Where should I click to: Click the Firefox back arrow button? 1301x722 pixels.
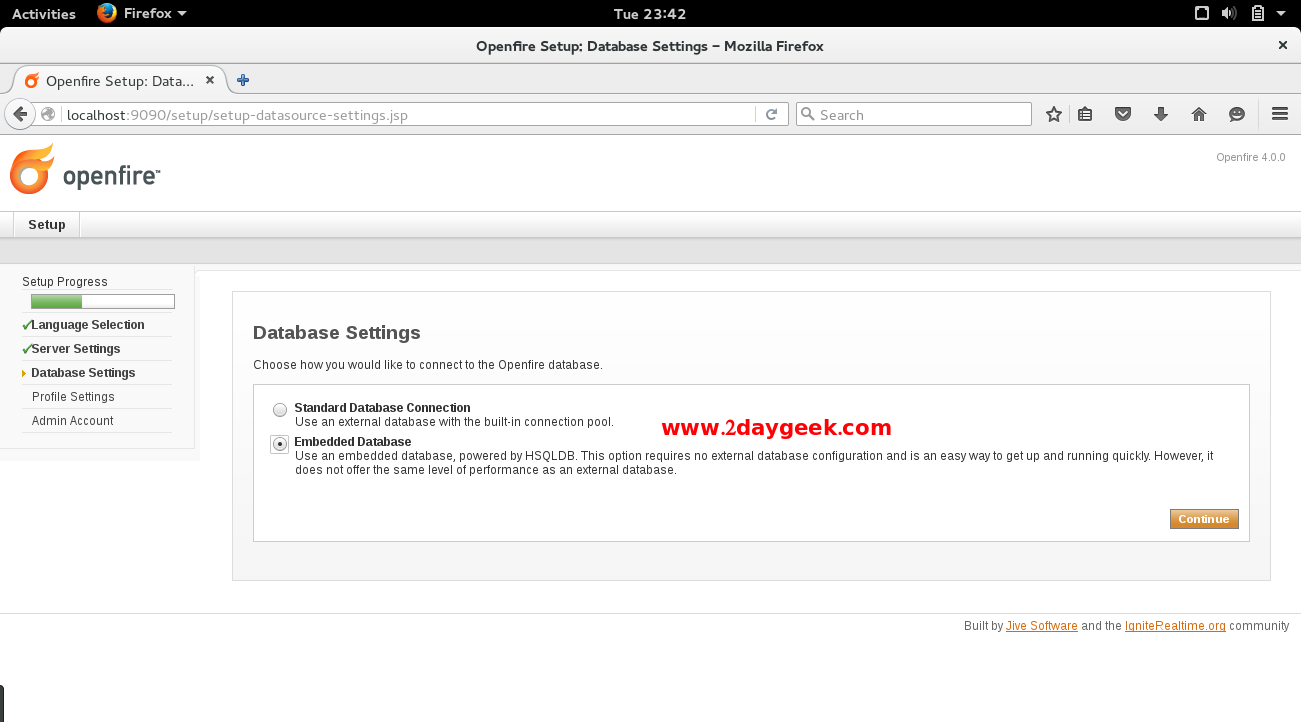point(20,114)
